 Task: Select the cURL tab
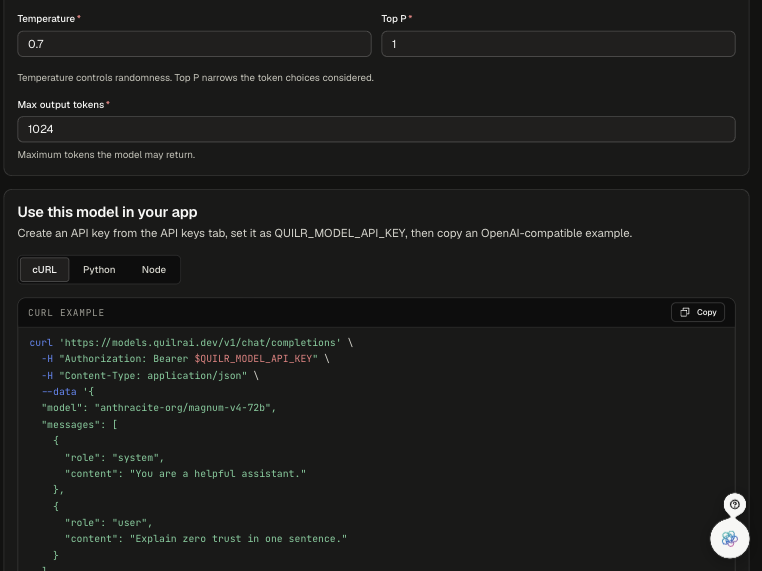click(x=44, y=270)
